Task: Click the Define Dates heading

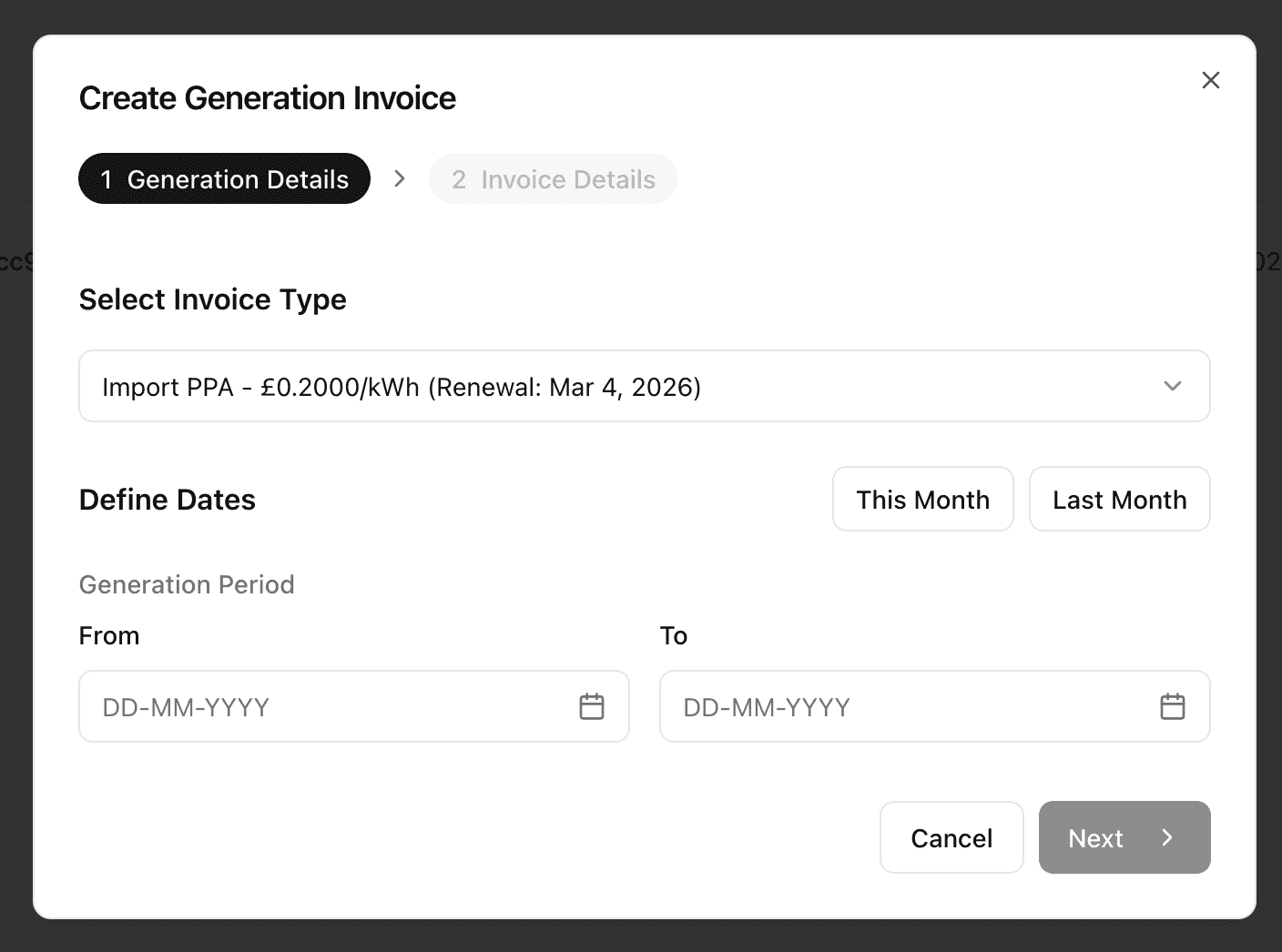Action: (x=168, y=500)
